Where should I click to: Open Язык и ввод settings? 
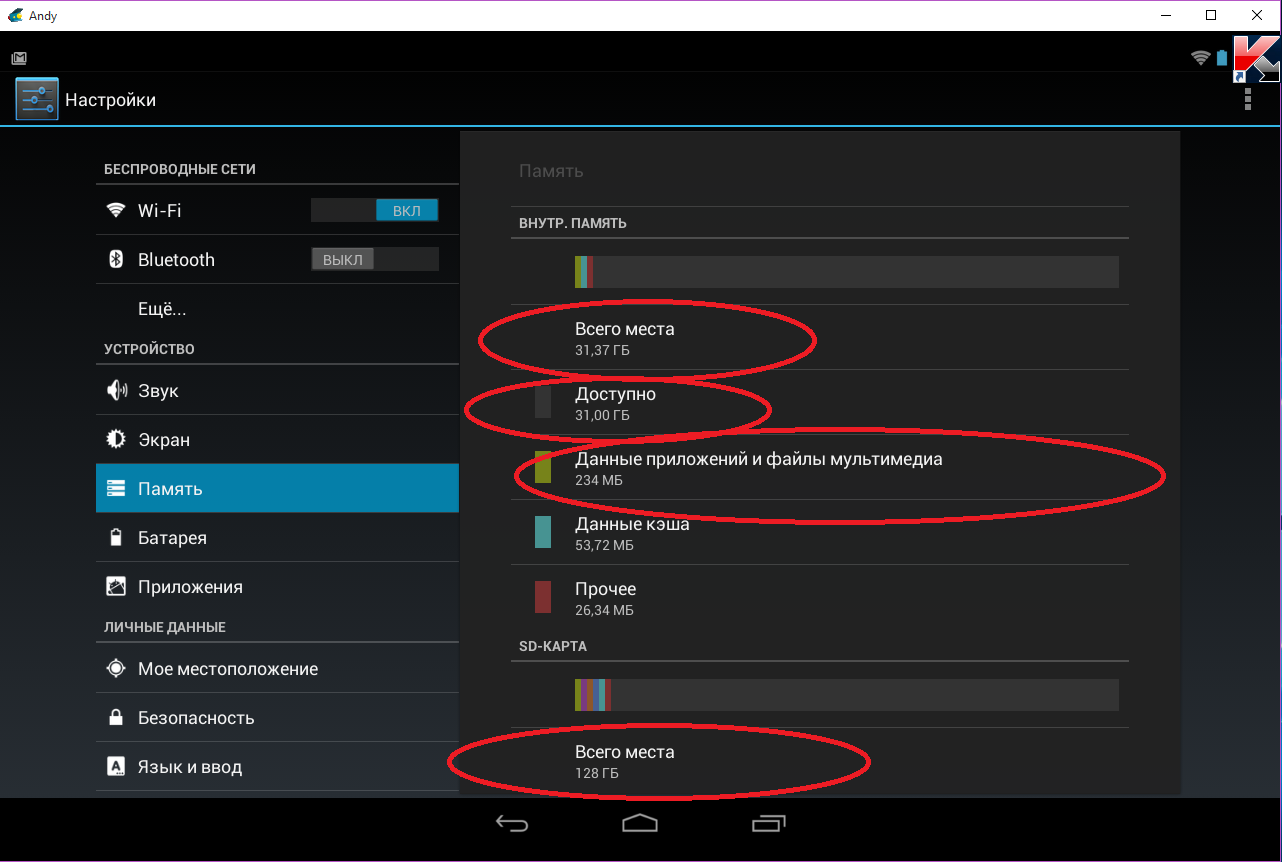coord(277,767)
